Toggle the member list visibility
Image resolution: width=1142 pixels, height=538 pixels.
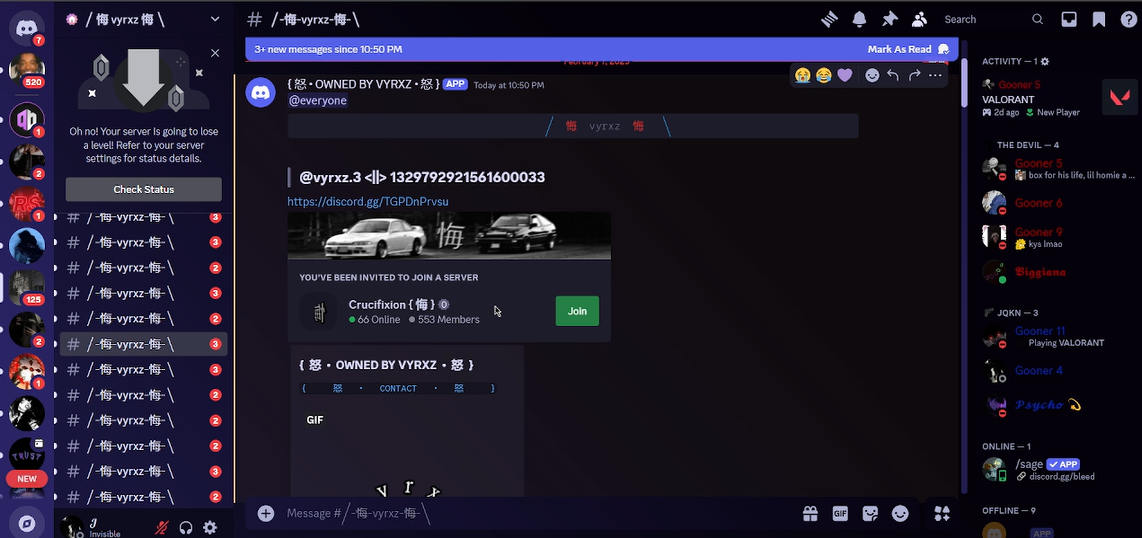coord(919,19)
